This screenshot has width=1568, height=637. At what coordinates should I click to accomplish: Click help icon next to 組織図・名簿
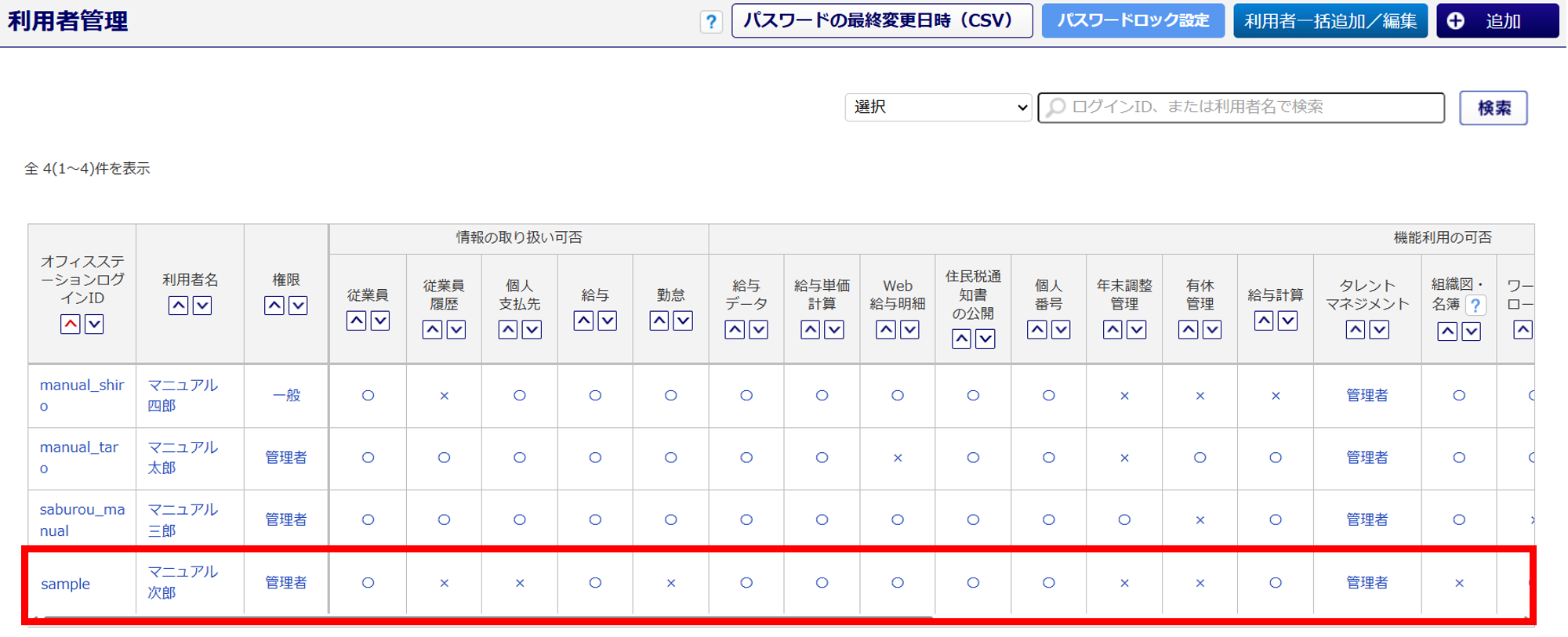click(x=1475, y=306)
